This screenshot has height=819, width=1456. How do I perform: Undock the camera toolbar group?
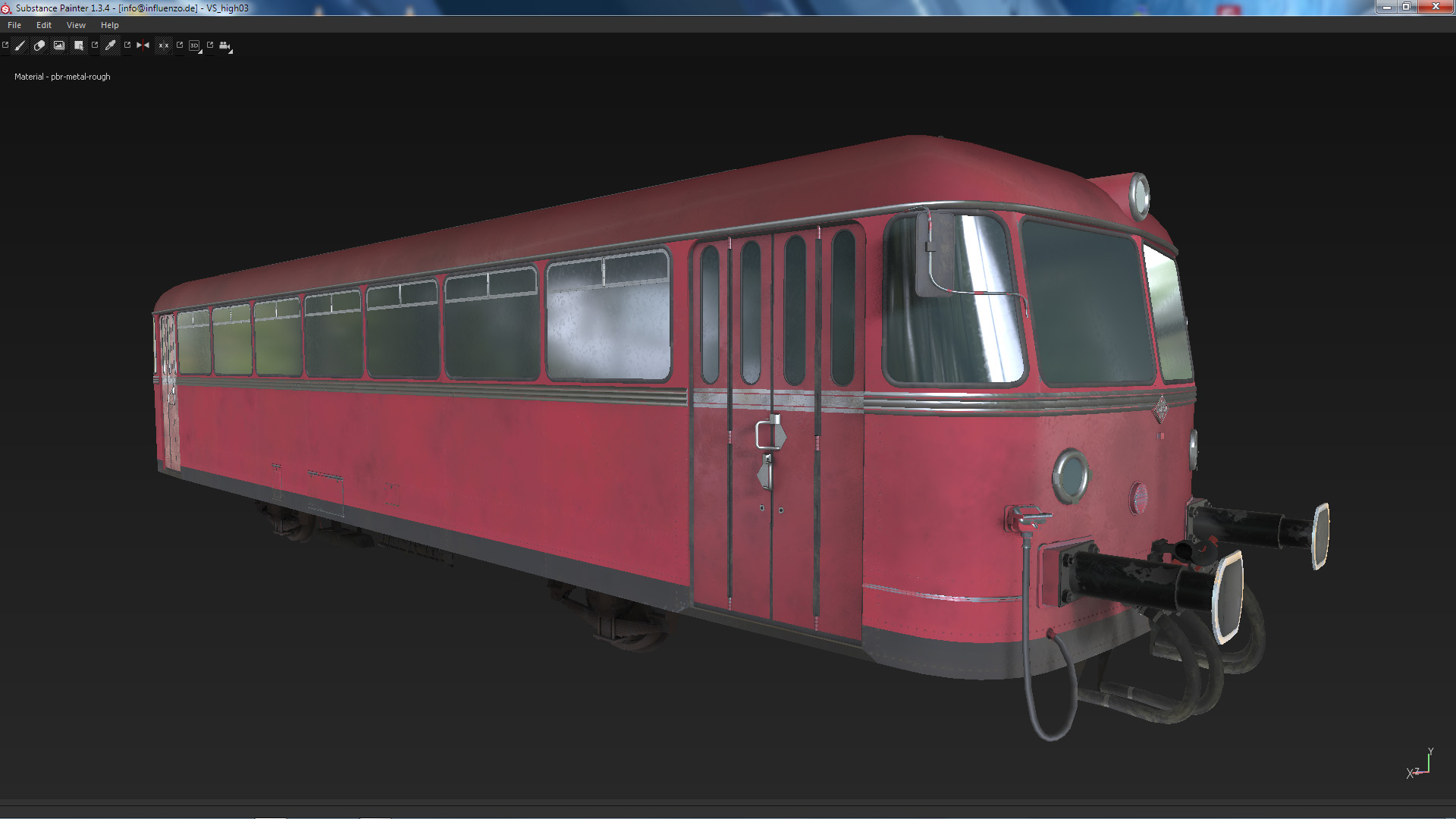pyautogui.click(x=210, y=45)
